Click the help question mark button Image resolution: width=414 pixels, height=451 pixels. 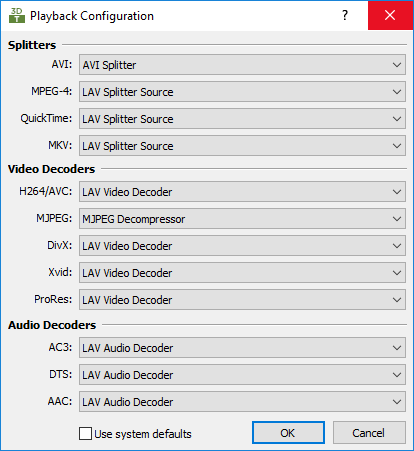pyautogui.click(x=345, y=15)
